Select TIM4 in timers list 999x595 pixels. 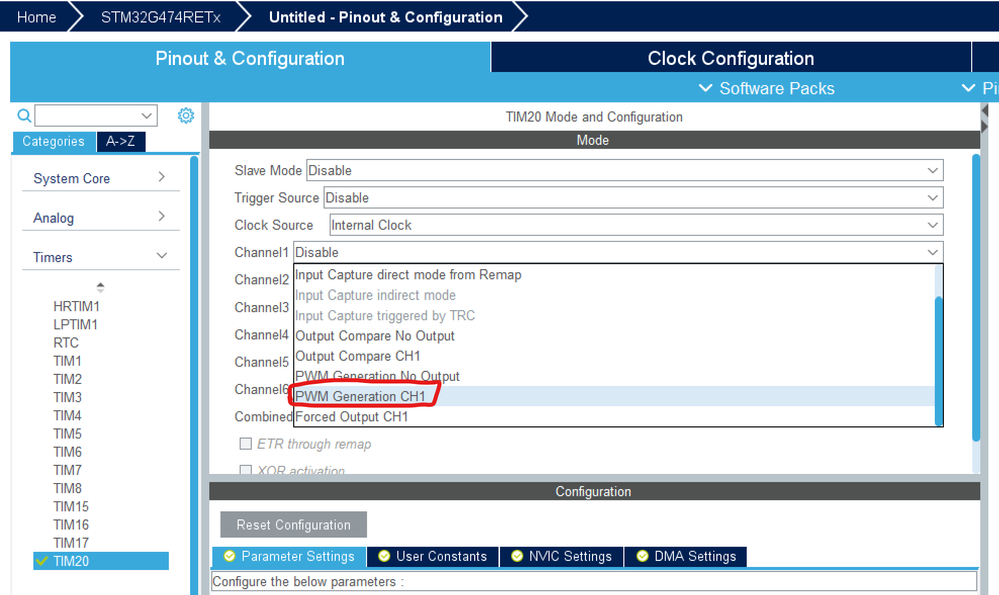[x=68, y=415]
